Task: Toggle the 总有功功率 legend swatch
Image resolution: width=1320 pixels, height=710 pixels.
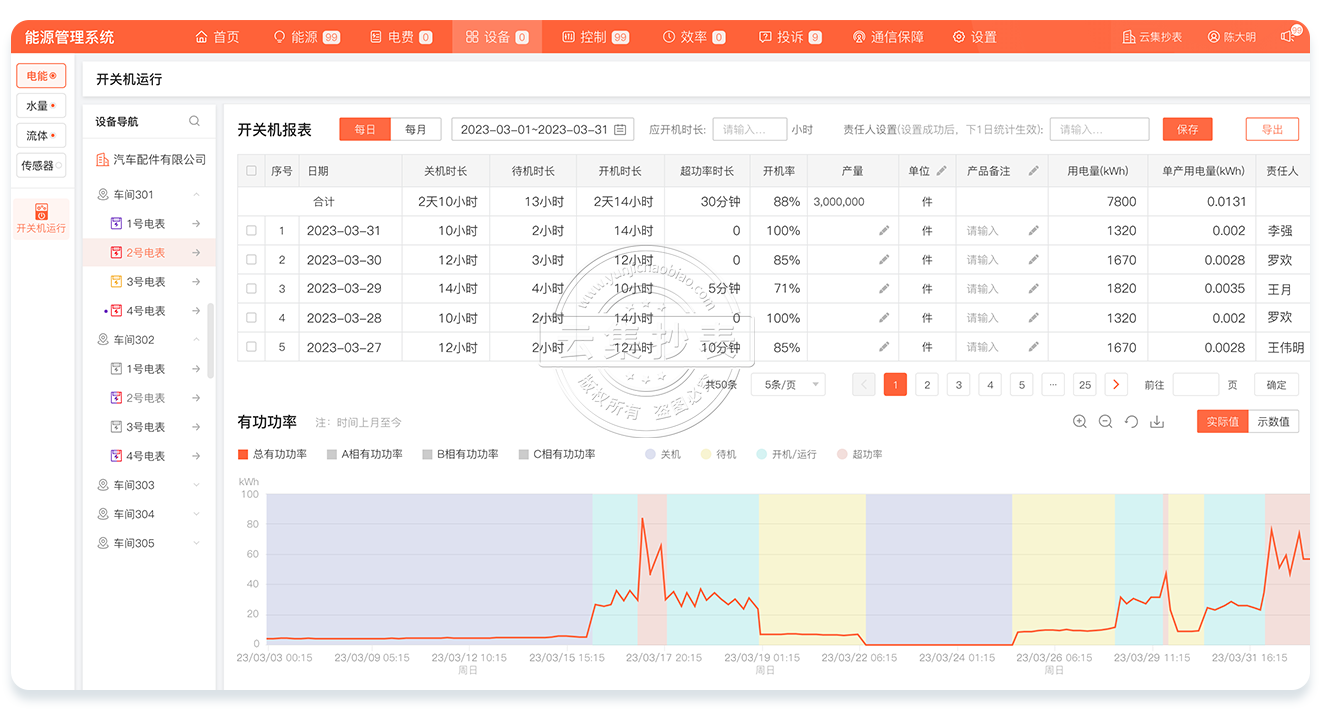Action: (x=243, y=454)
